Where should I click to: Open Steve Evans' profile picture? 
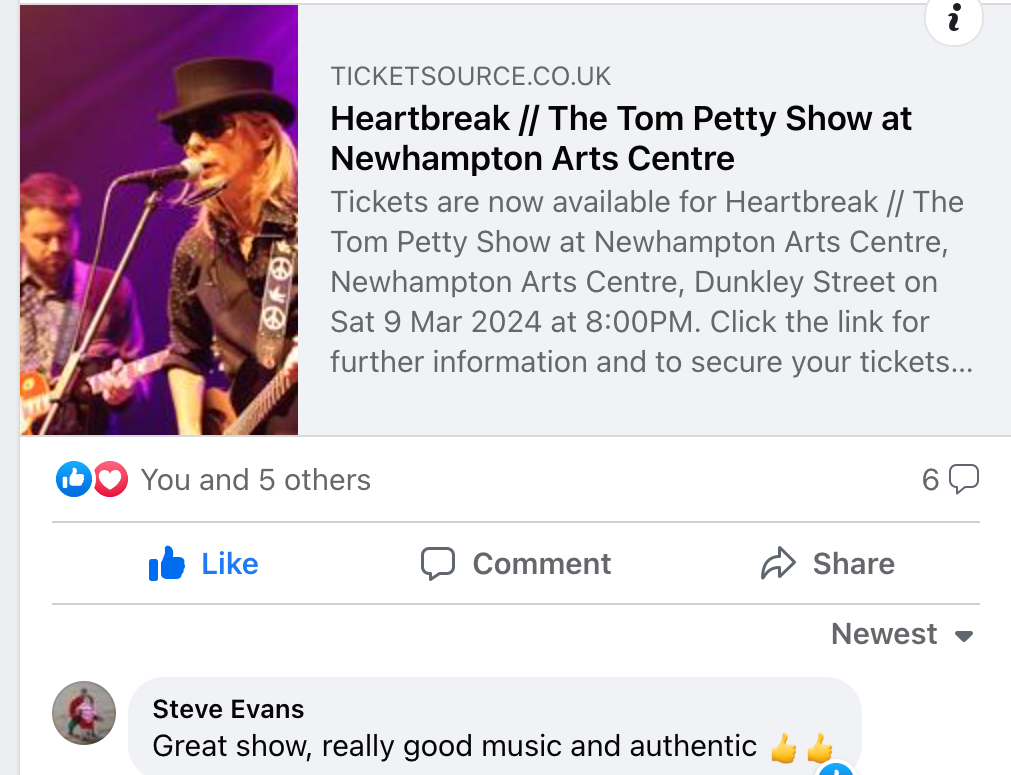tap(84, 713)
